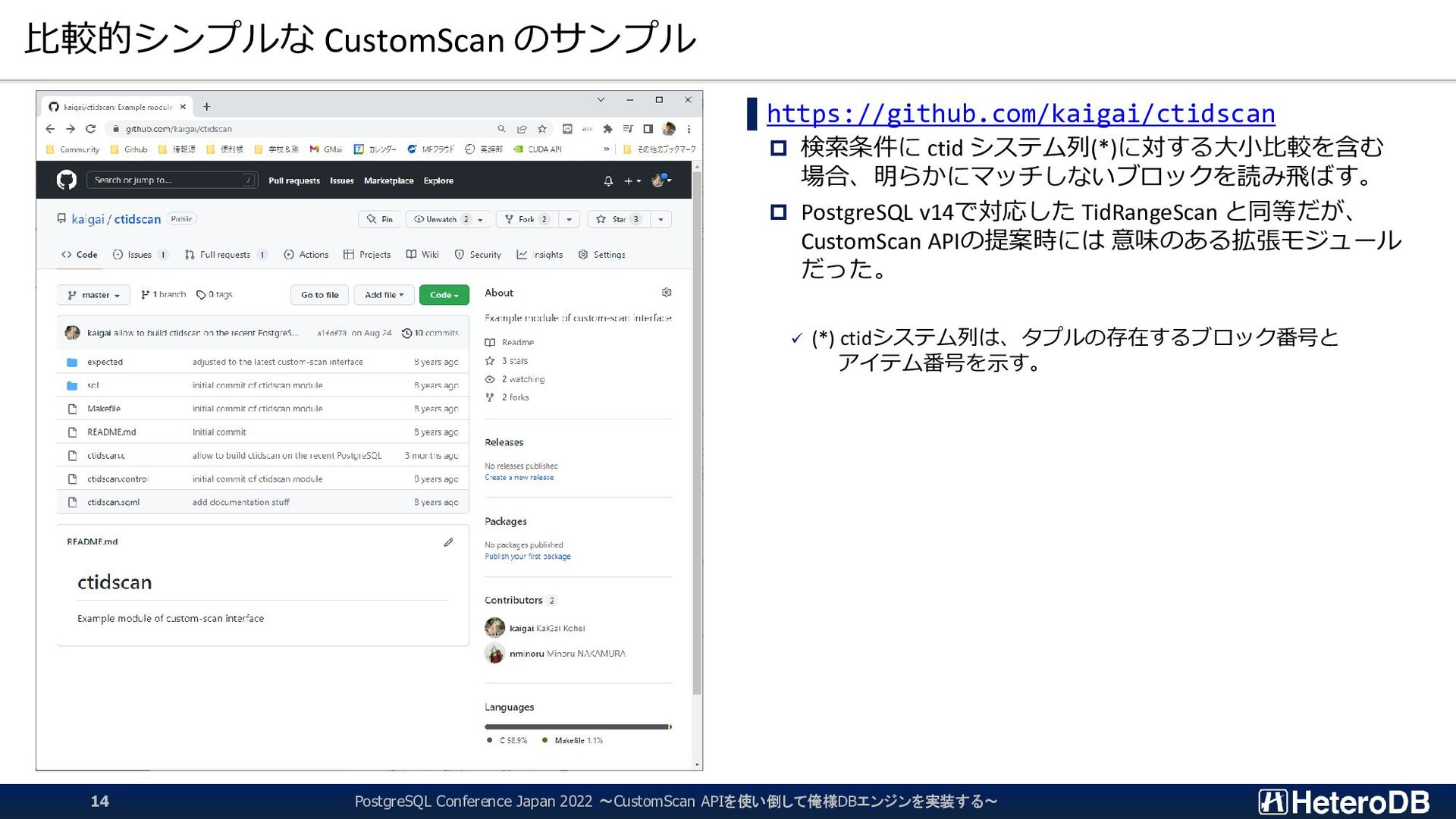Screen dimensions: 1456x819
Task: Open the Readme link in About
Action: (x=510, y=343)
